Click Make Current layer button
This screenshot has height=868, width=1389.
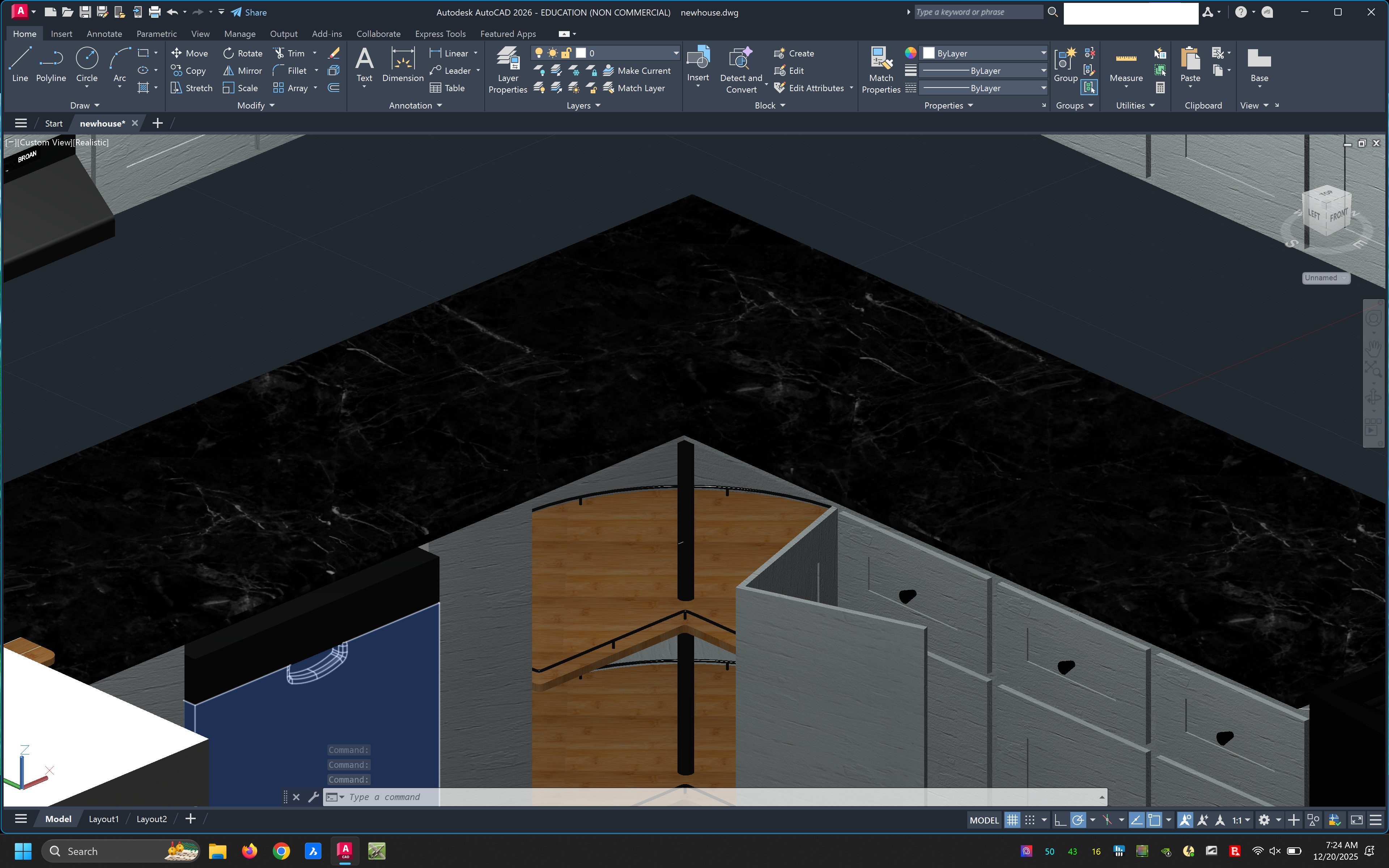pos(637,71)
